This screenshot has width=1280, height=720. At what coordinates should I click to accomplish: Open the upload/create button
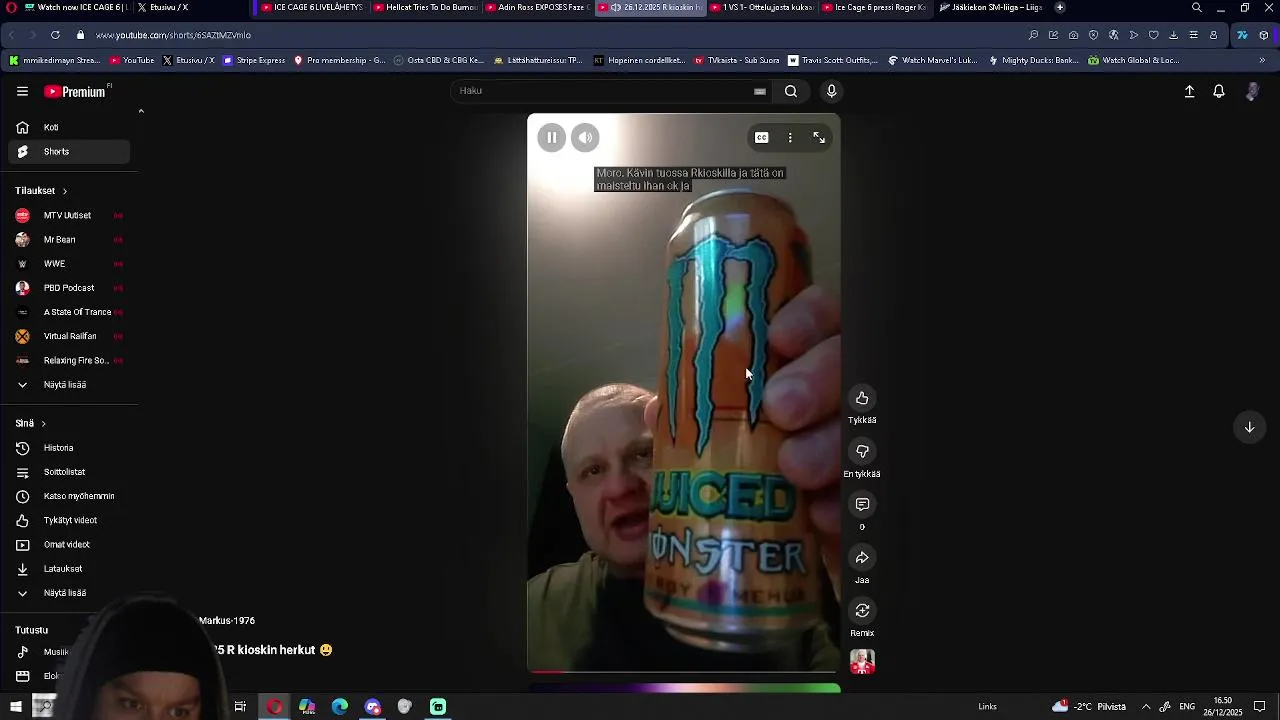click(1189, 91)
